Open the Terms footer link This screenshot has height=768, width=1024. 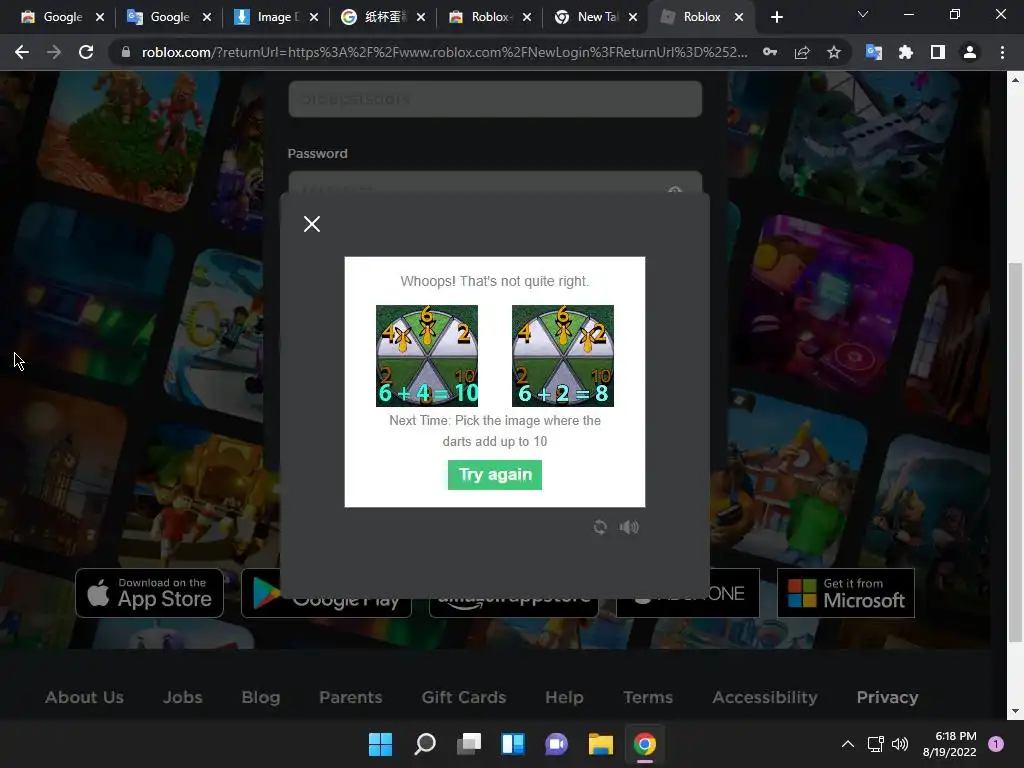point(648,697)
